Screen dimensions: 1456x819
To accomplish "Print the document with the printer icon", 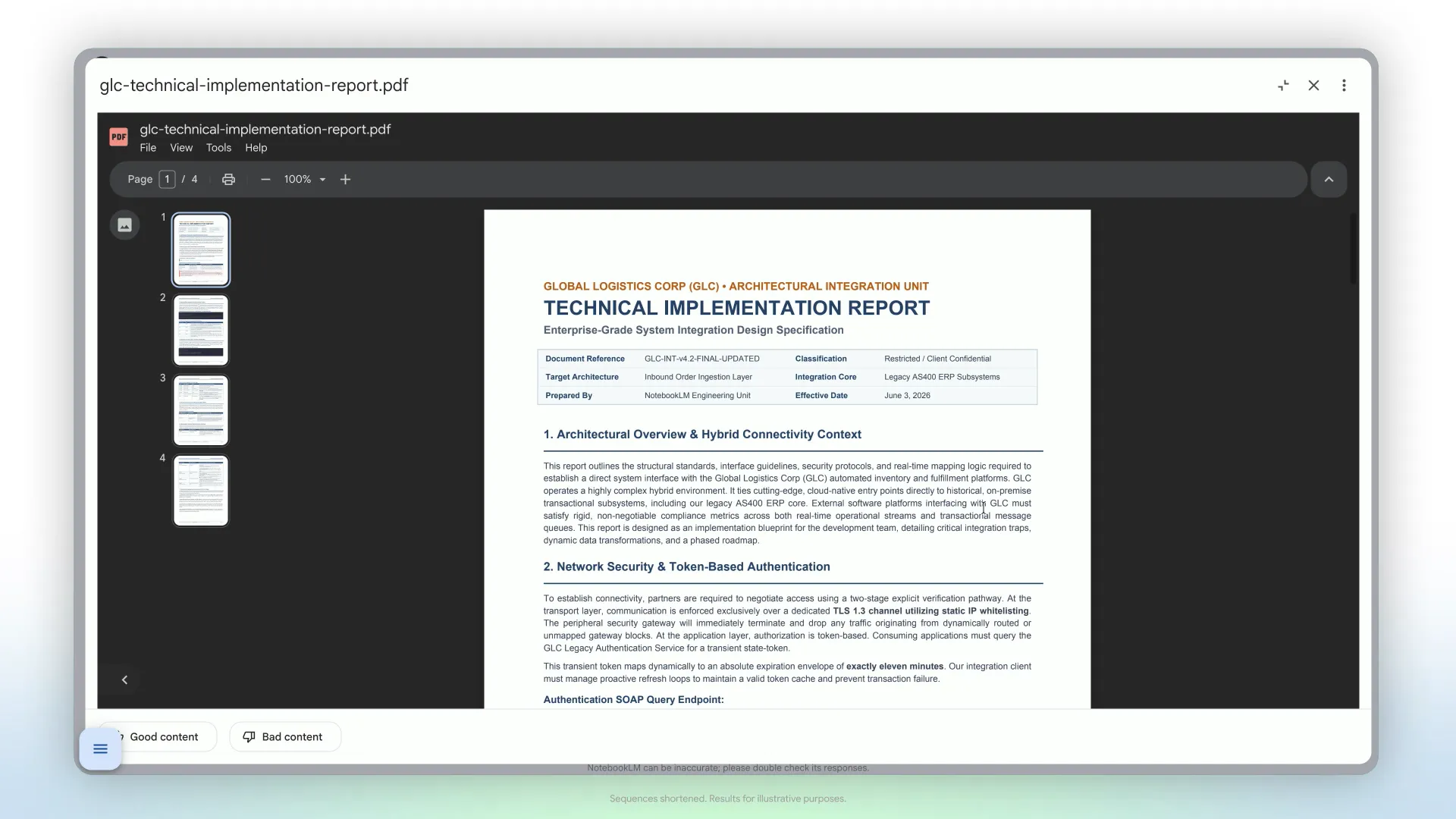I will click(228, 180).
